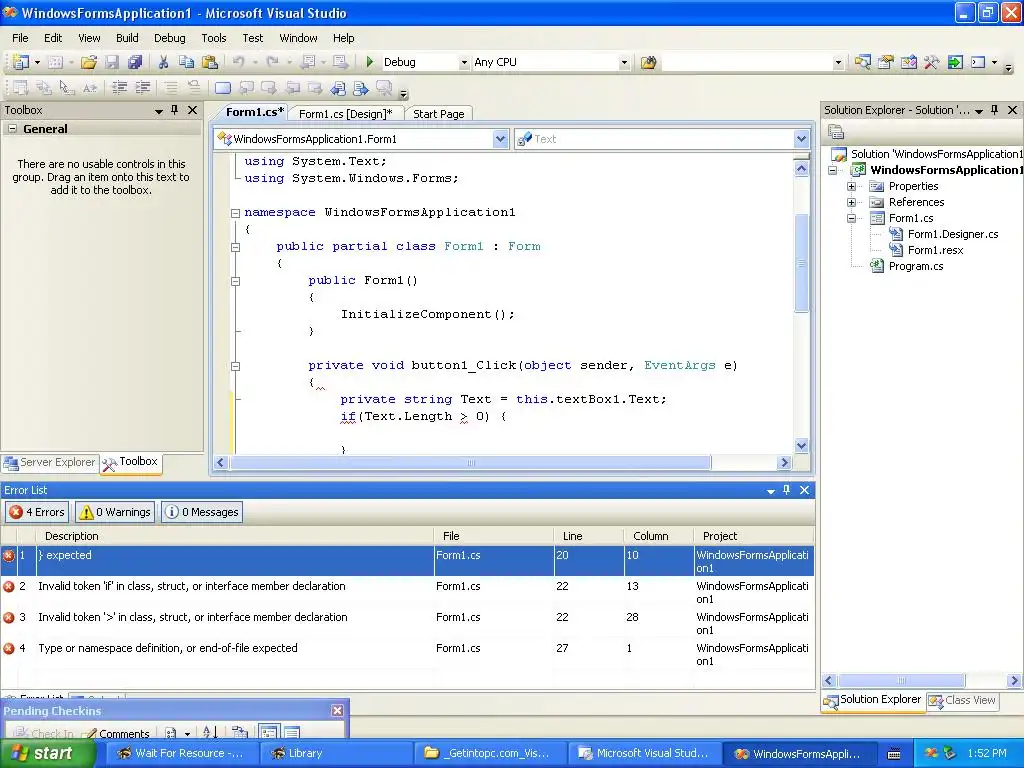Viewport: 1024px width, 768px height.
Task: Select error 2 Invalid token 'if' row
Action: point(408,592)
